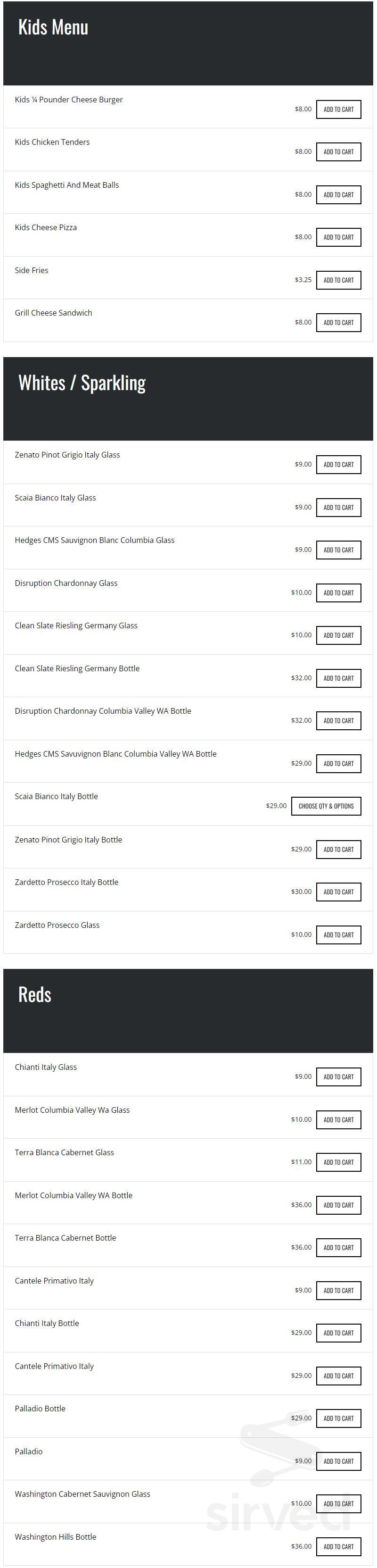377x1568 pixels.
Task: Click the Kids Menu section header
Action: [53, 27]
